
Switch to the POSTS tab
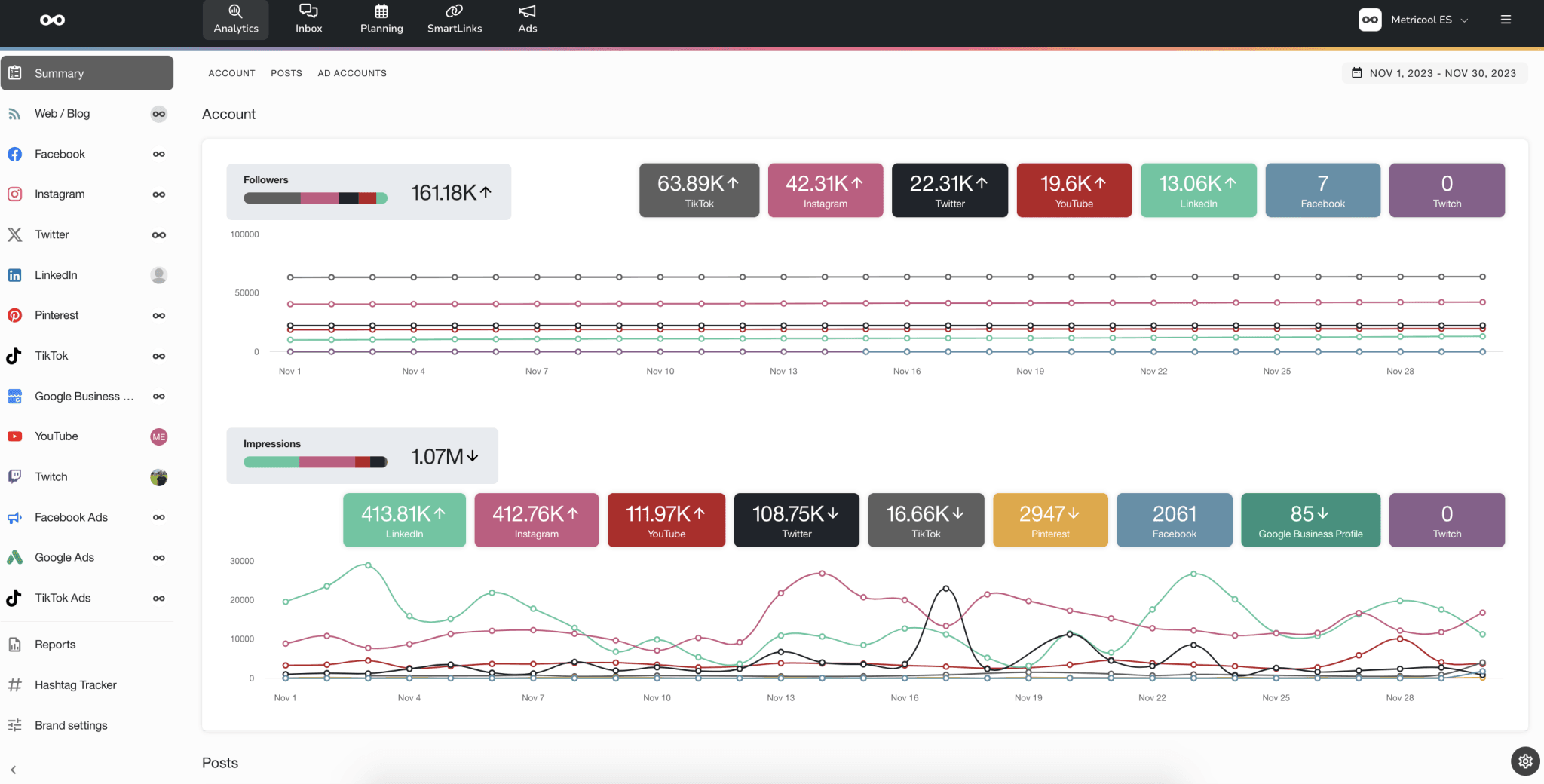pyautogui.click(x=286, y=72)
